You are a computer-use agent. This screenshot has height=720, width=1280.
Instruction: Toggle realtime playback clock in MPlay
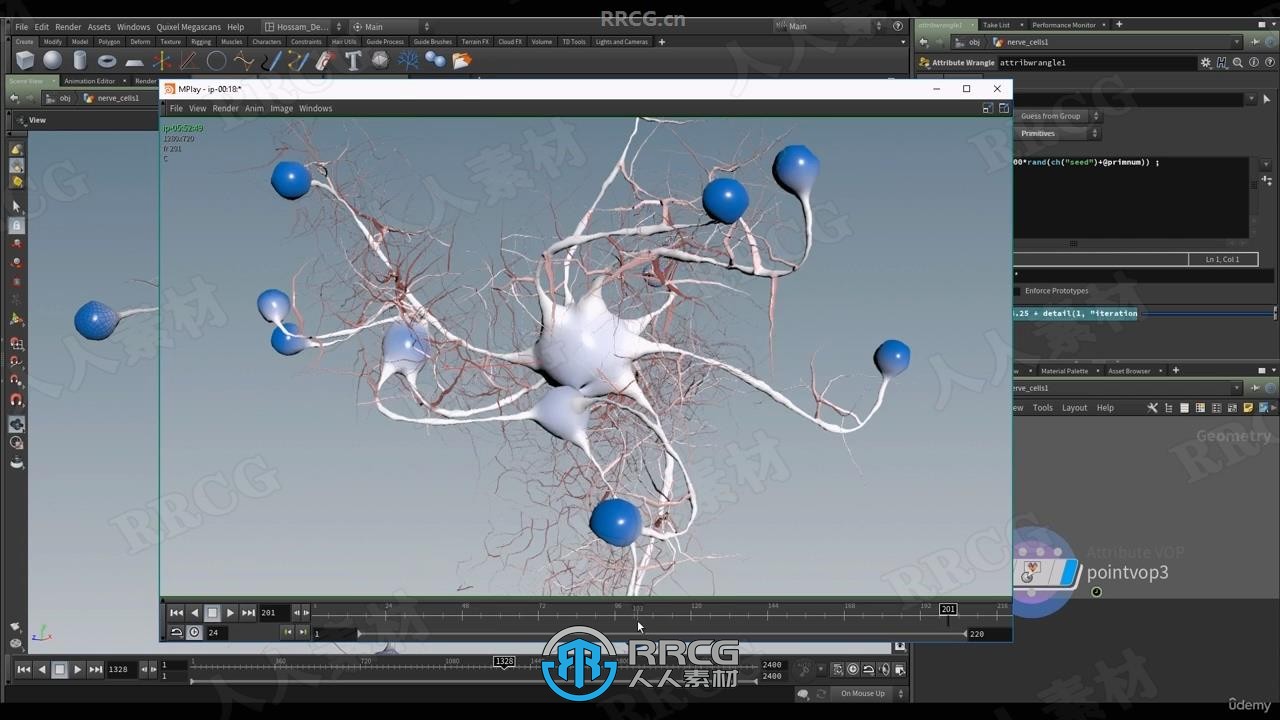pyautogui.click(x=194, y=632)
